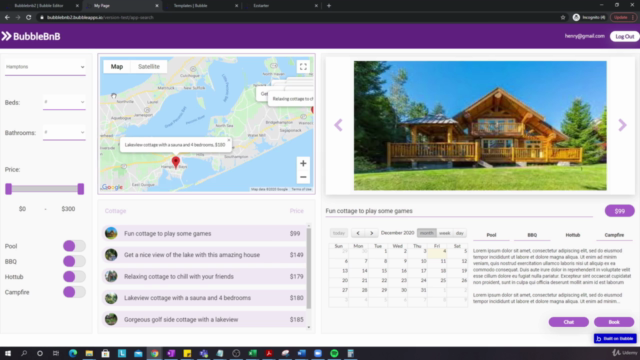Image resolution: width=640 pixels, height=360 pixels.
Task: Click maximum price slider handle
Action: [81, 189]
